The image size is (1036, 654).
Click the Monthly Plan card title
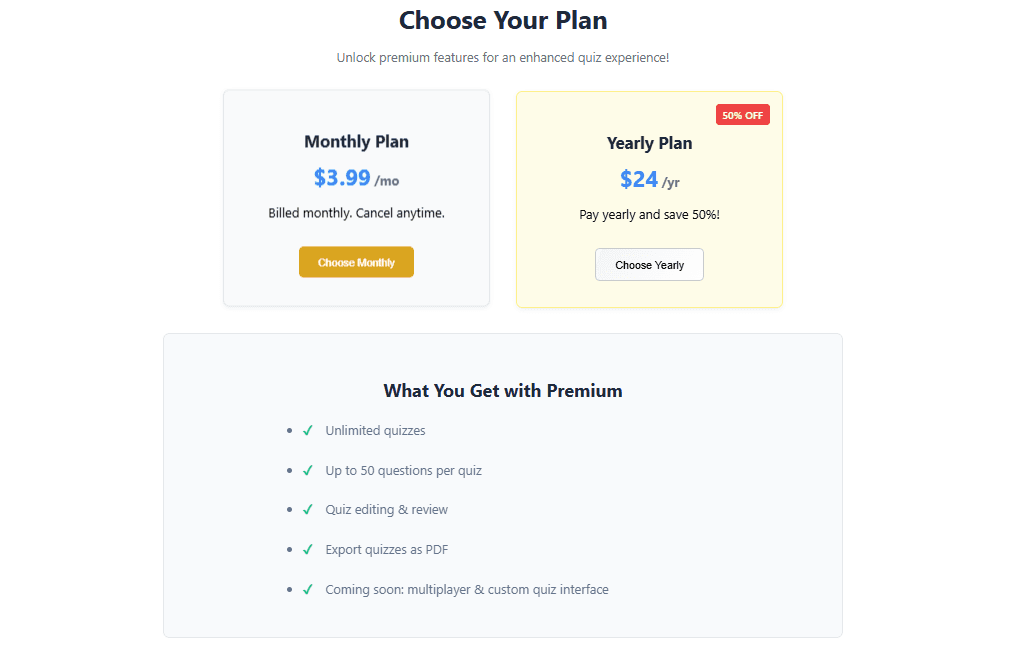pos(356,142)
